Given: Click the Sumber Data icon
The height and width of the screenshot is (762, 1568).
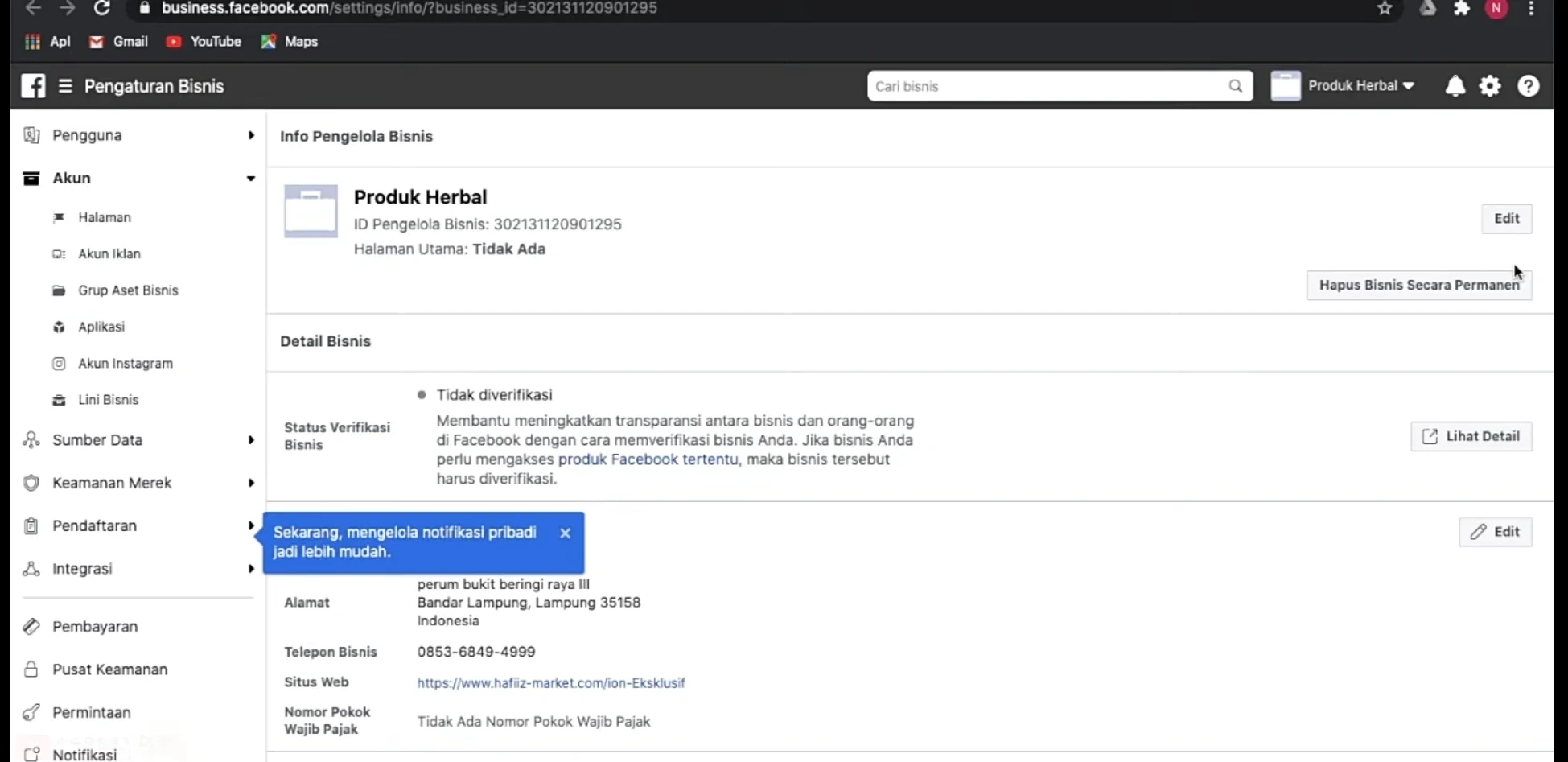Looking at the screenshot, I should click(31, 440).
